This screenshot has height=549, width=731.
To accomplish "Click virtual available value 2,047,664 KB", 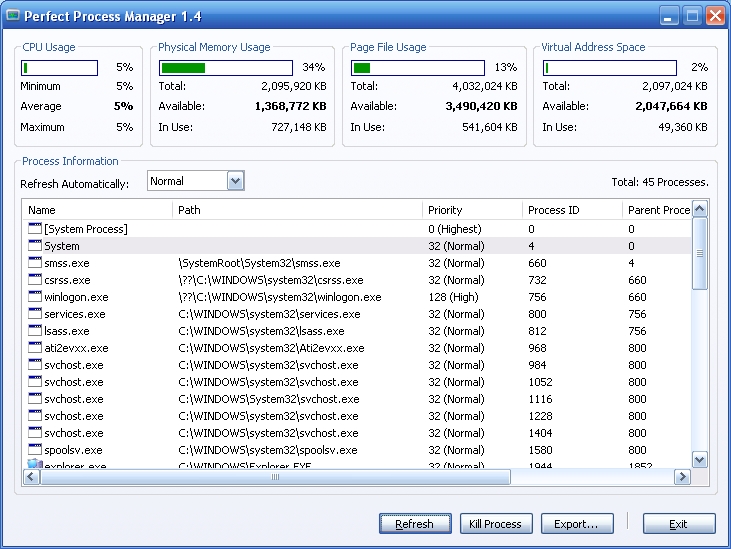I will [x=671, y=106].
